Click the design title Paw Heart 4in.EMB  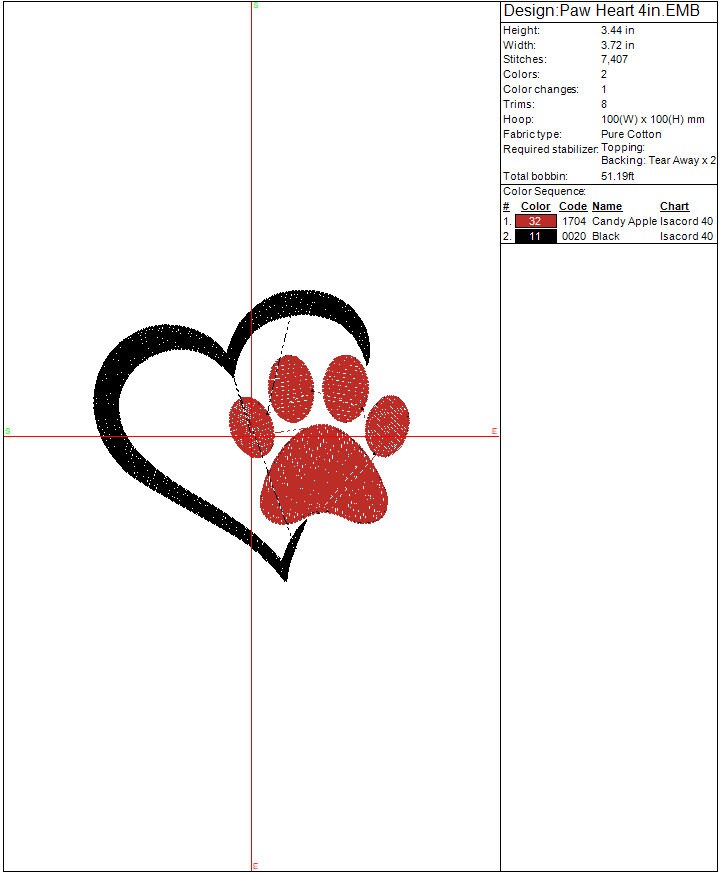click(601, 11)
